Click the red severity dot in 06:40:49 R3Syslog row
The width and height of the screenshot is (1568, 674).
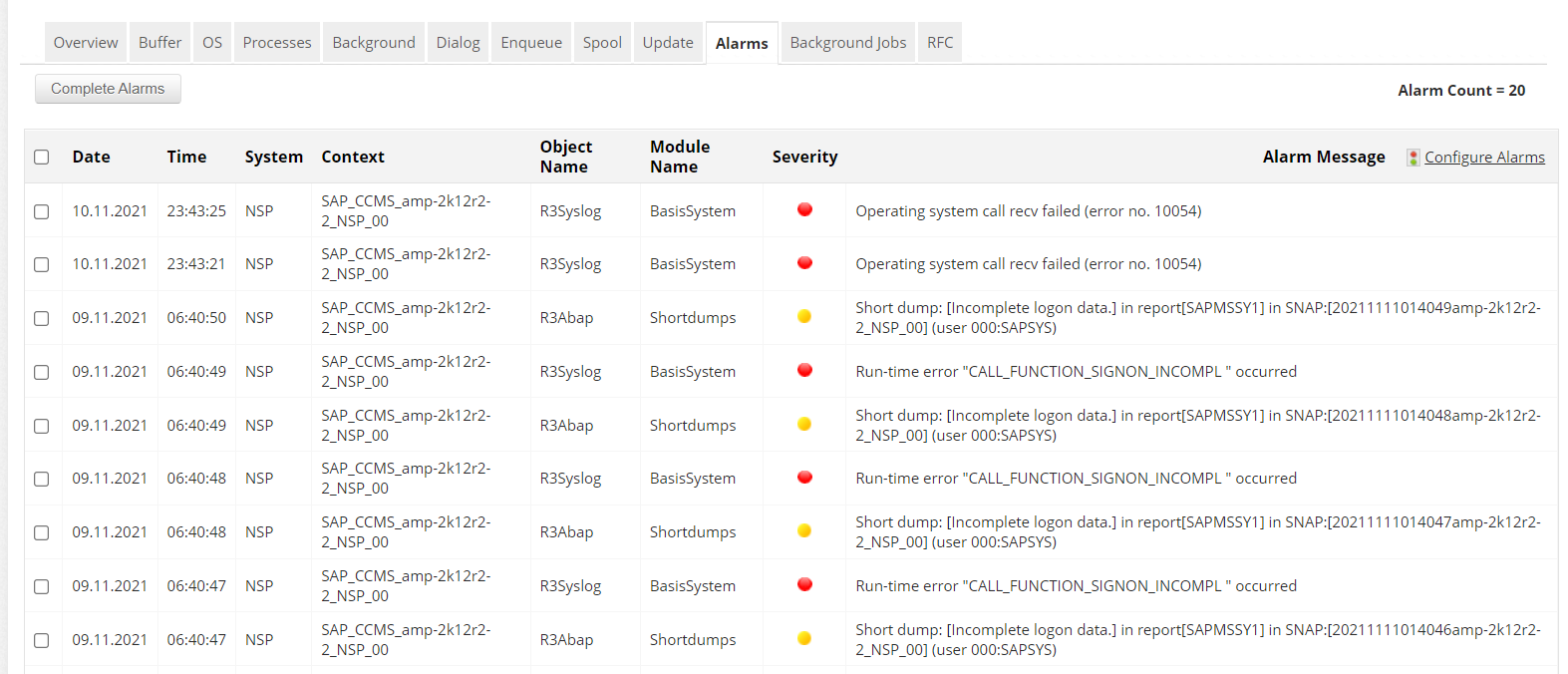point(804,371)
